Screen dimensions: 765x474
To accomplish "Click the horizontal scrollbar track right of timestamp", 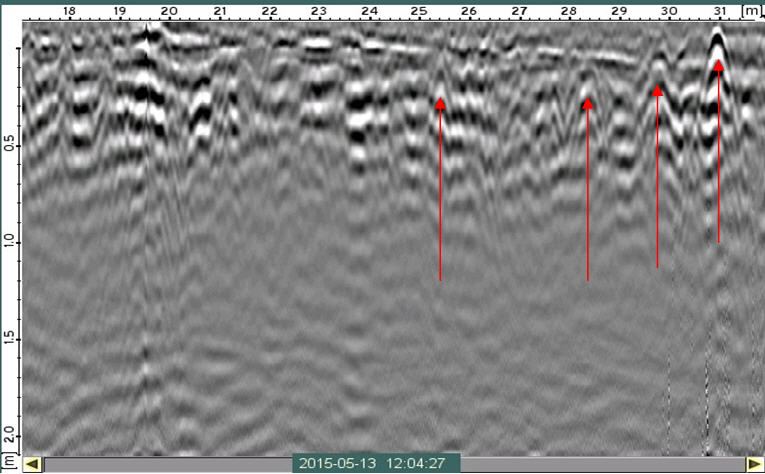I will coord(600,464).
